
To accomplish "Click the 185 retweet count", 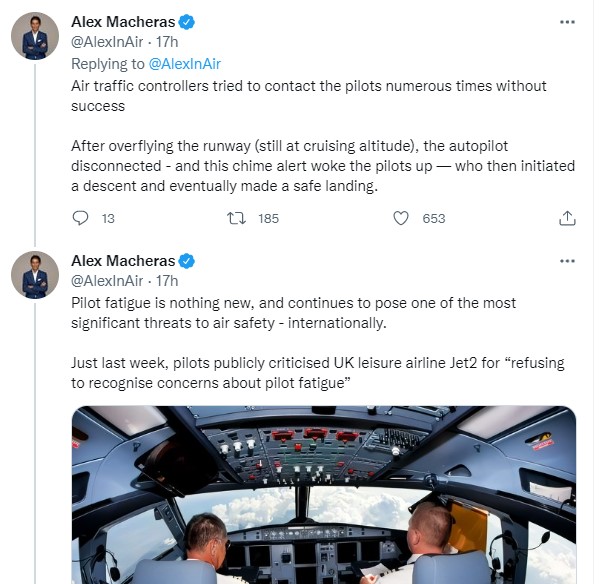I will coord(268,218).
